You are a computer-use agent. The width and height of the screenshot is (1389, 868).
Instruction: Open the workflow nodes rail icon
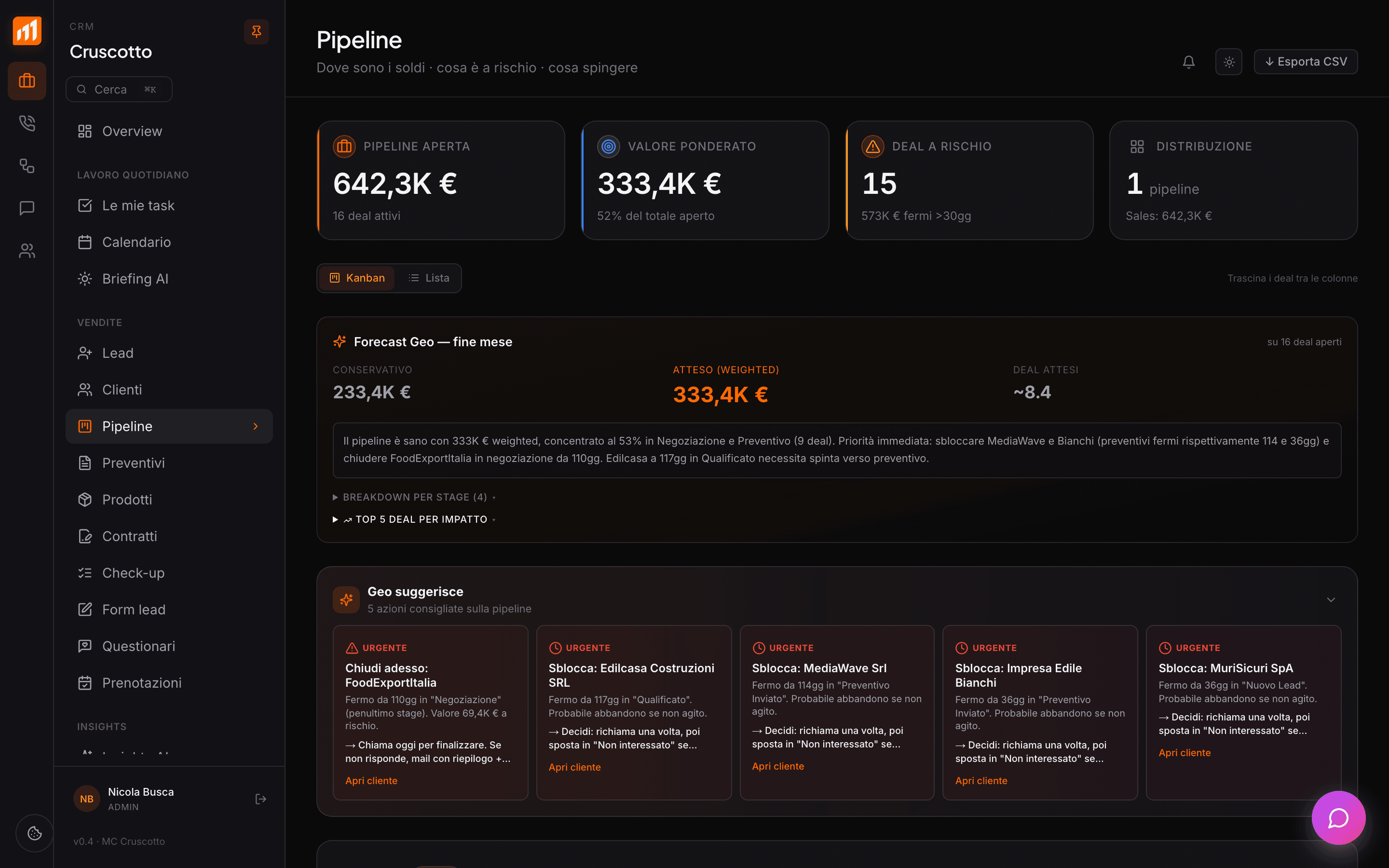pos(27,166)
